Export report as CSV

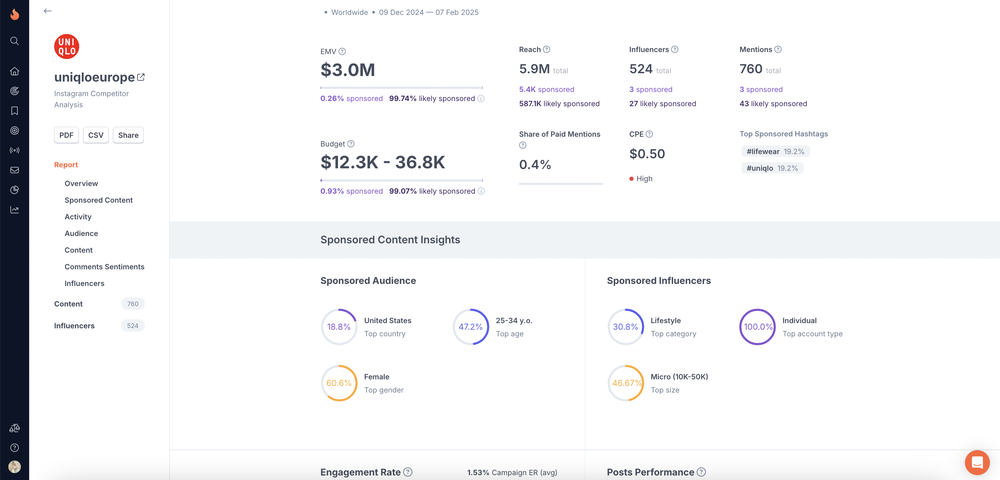pos(96,135)
